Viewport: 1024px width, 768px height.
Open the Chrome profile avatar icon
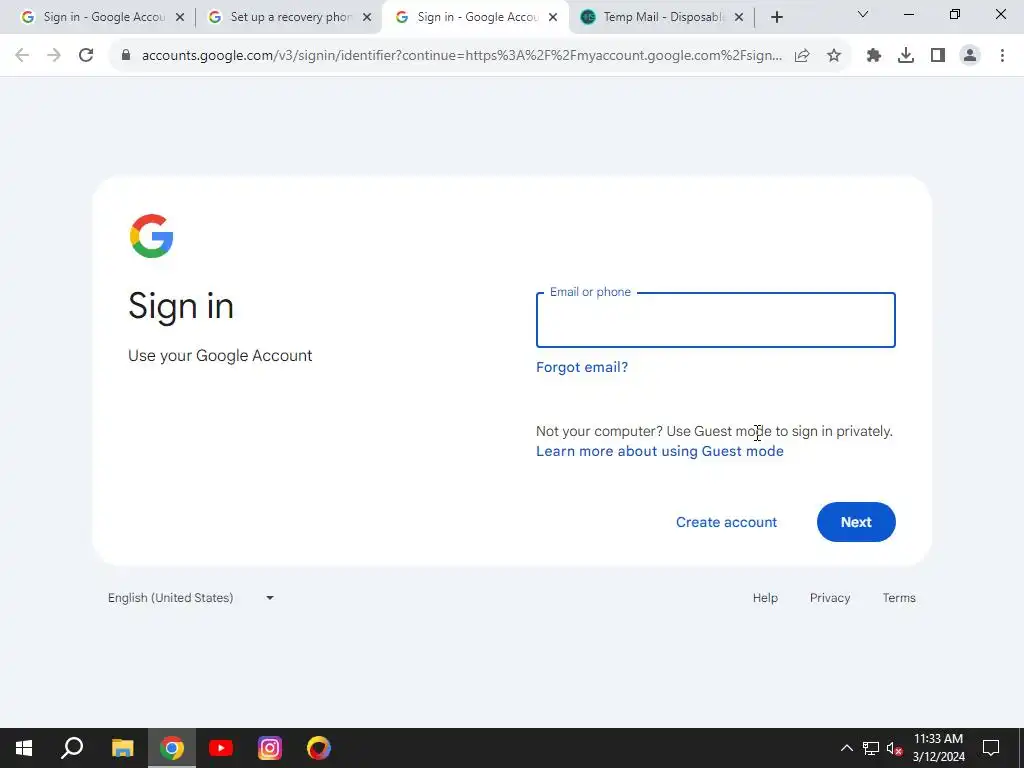coord(970,55)
